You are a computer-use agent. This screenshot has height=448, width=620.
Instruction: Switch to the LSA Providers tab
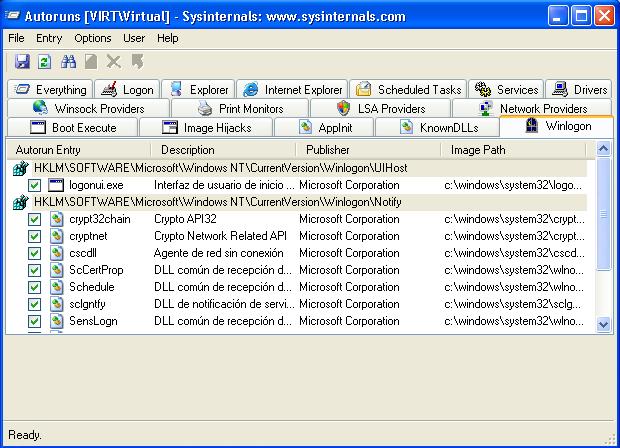[380, 108]
